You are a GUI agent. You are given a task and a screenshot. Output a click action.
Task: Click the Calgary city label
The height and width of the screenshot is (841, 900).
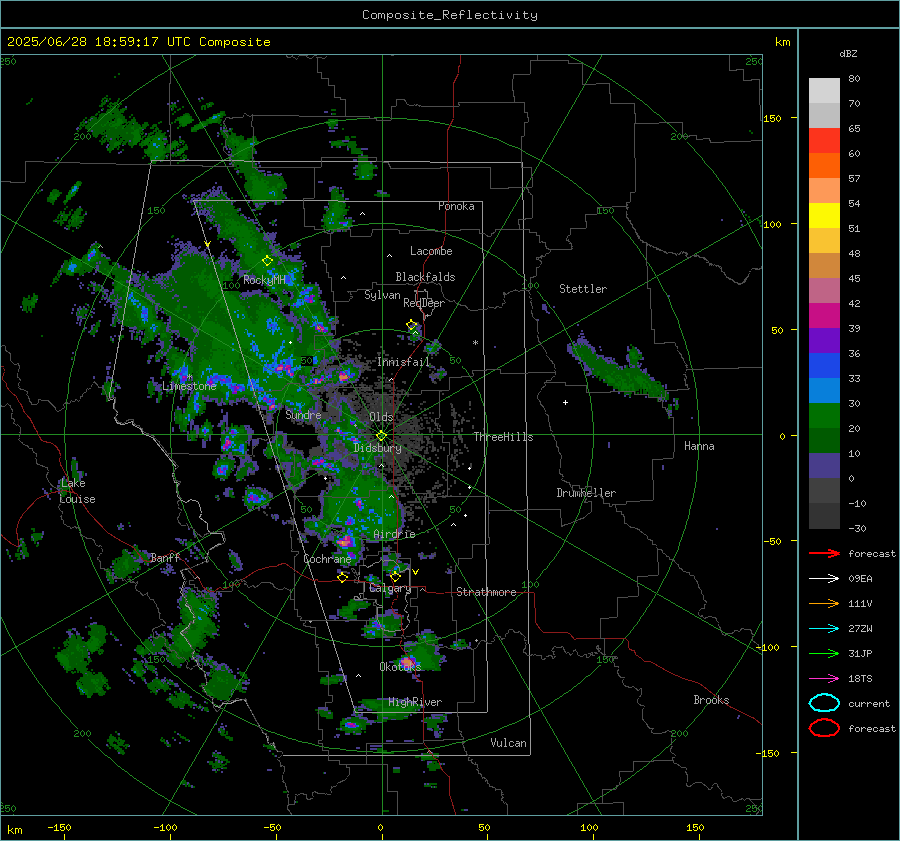point(390,588)
